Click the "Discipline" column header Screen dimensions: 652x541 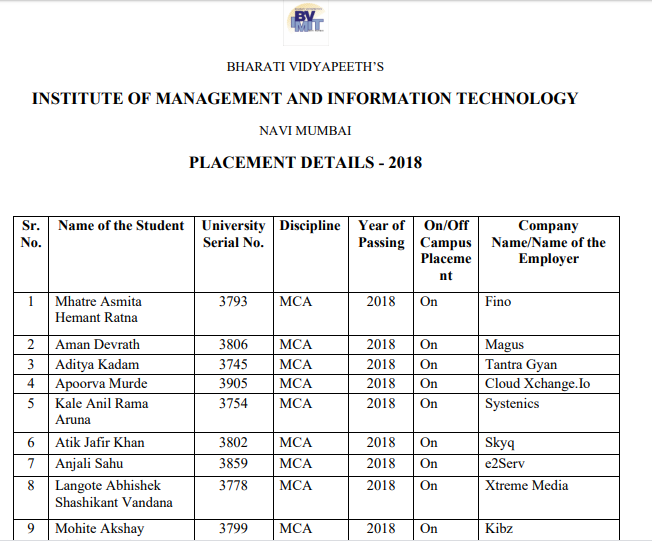(310, 226)
